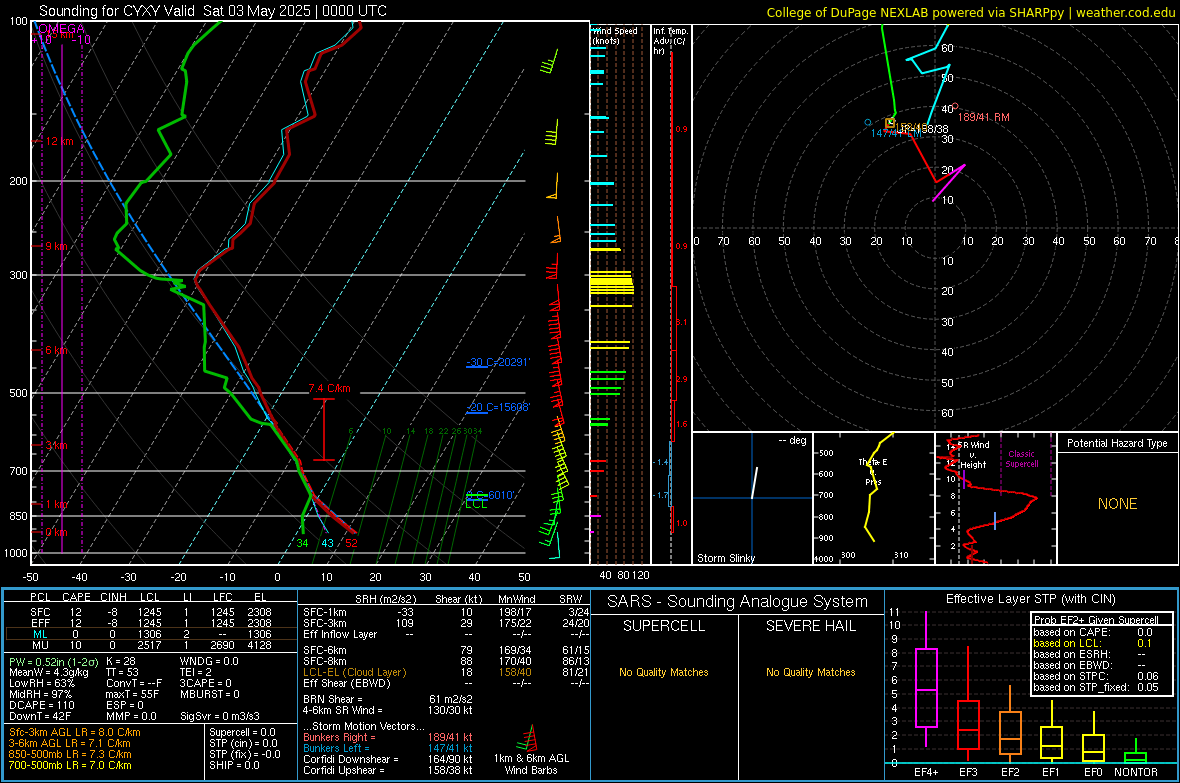Viewport: 1180px width, 783px height.
Task: Click the 'Potential Hazard Type' heading
Action: point(1117,443)
